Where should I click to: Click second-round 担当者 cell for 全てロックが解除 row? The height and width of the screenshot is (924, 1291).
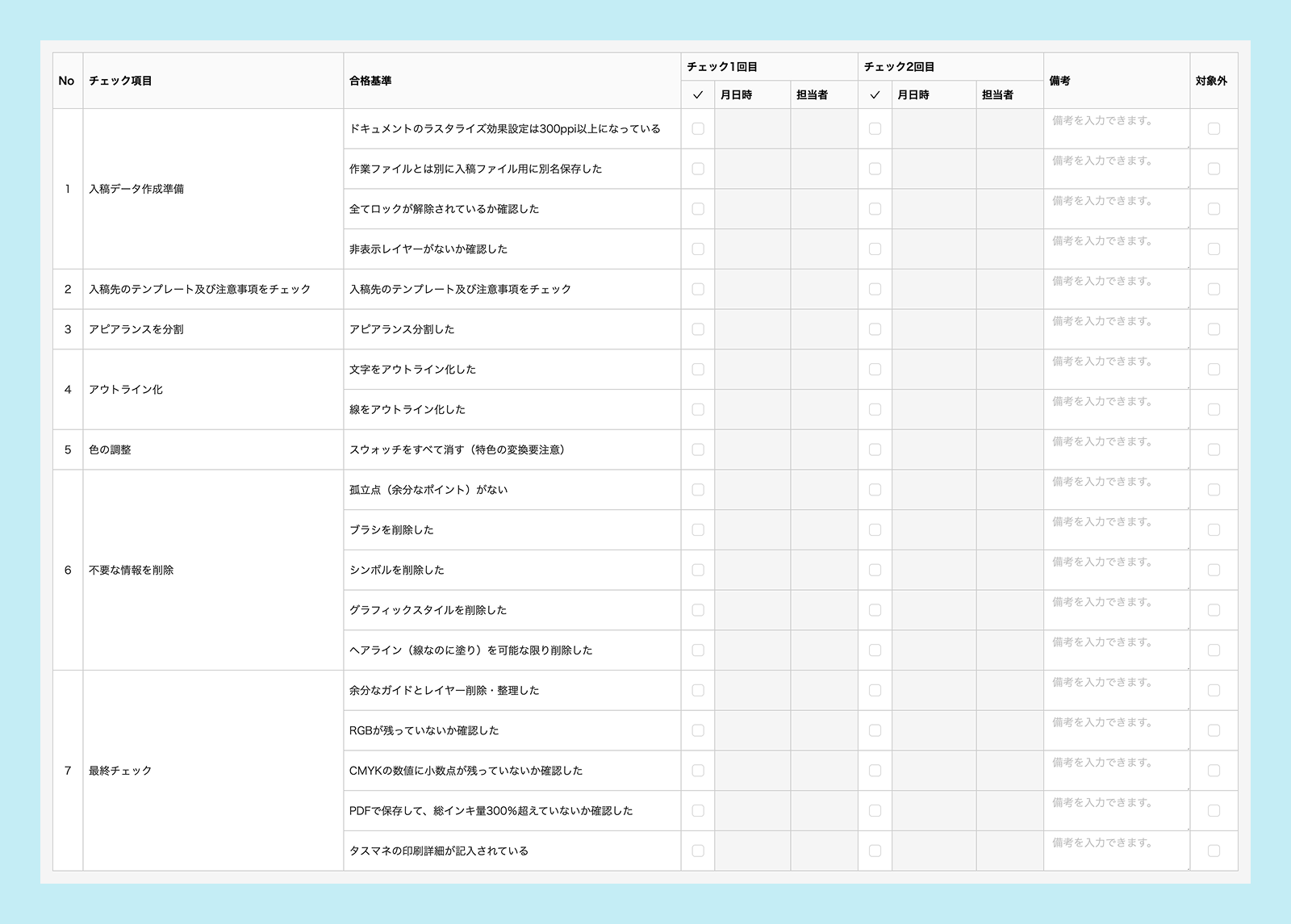click(1009, 209)
